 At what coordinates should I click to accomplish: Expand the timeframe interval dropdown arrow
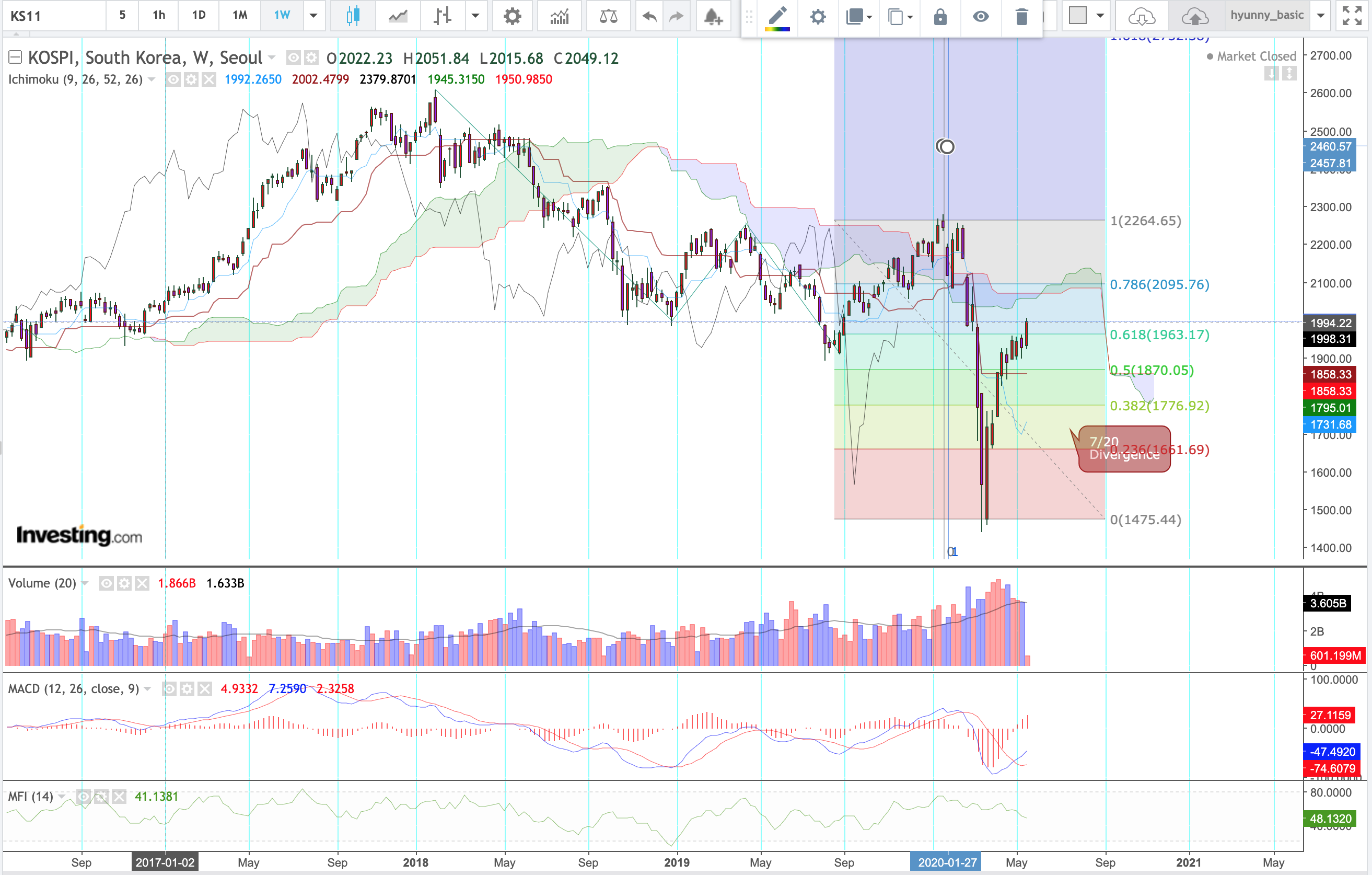pyautogui.click(x=313, y=15)
